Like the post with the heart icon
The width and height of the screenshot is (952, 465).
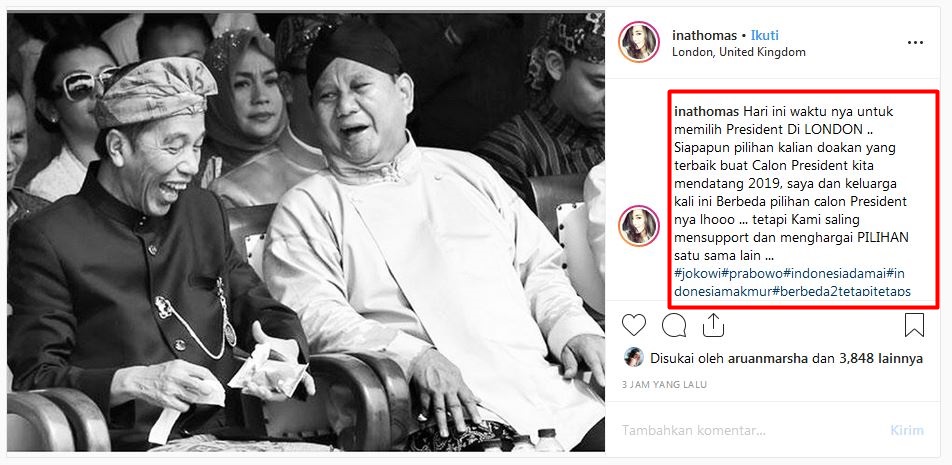tap(634, 325)
